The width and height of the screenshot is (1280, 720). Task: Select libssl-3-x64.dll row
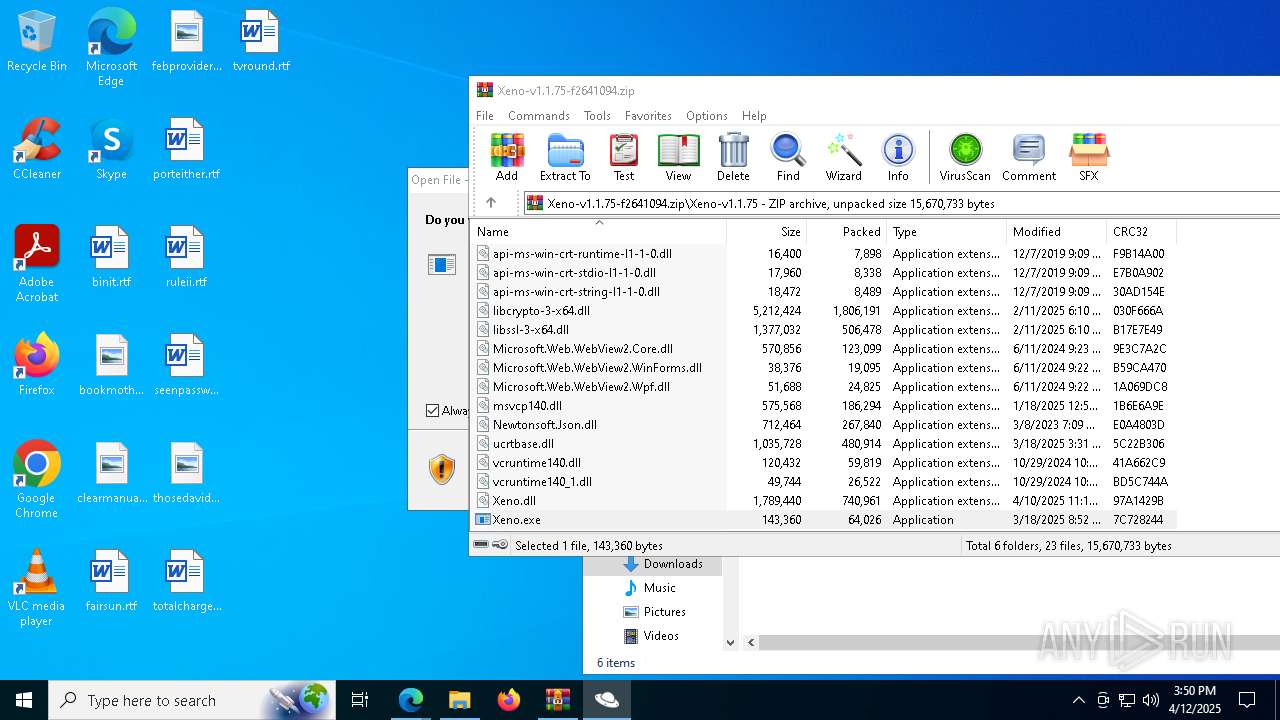point(824,330)
